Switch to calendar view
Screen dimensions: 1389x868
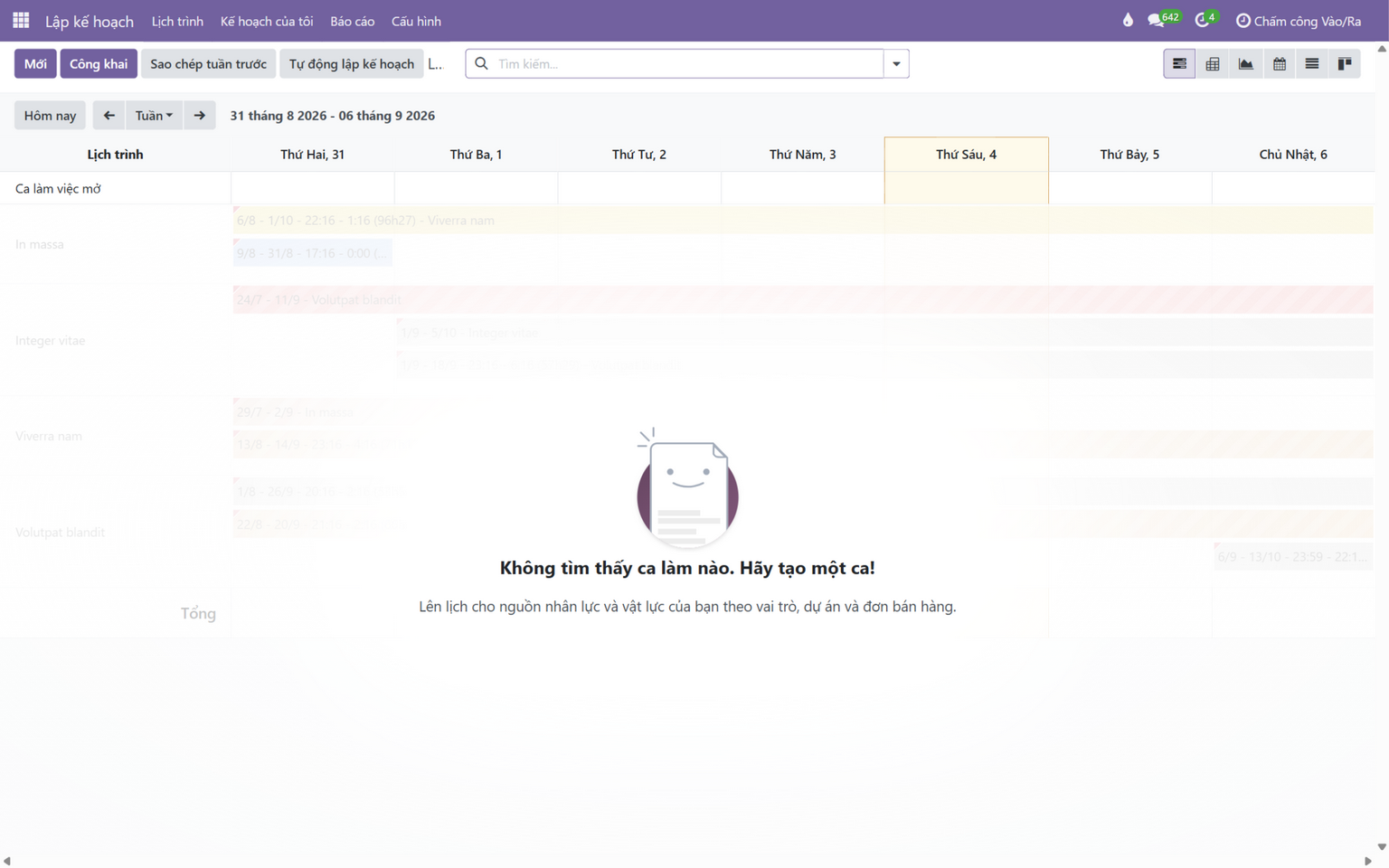[x=1280, y=63]
